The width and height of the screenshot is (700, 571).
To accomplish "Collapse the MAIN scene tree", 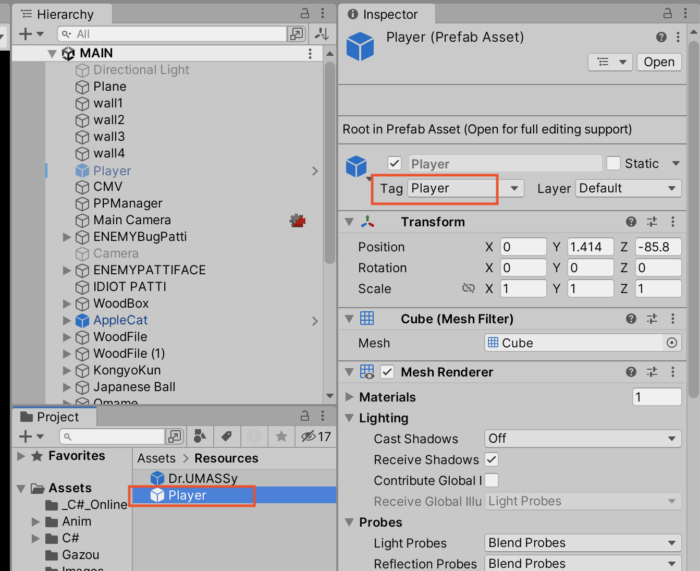I will 52,54.
